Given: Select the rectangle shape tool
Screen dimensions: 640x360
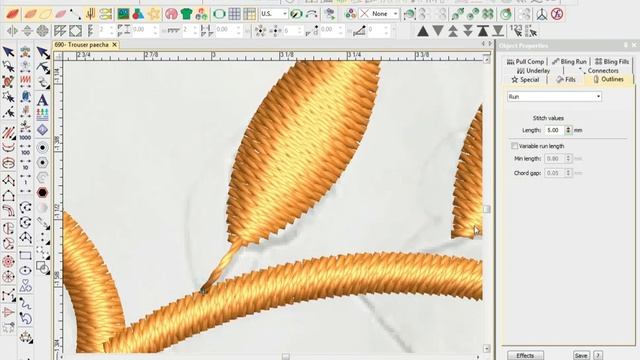Looking at the screenshot, I should click(25, 256).
